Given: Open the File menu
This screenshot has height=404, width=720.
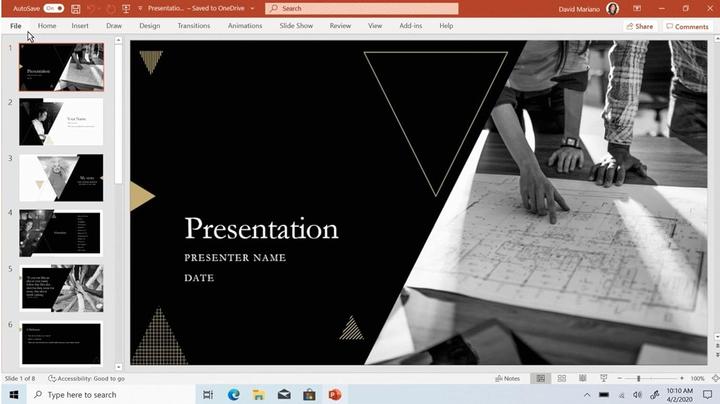Looking at the screenshot, I should click(x=16, y=26).
